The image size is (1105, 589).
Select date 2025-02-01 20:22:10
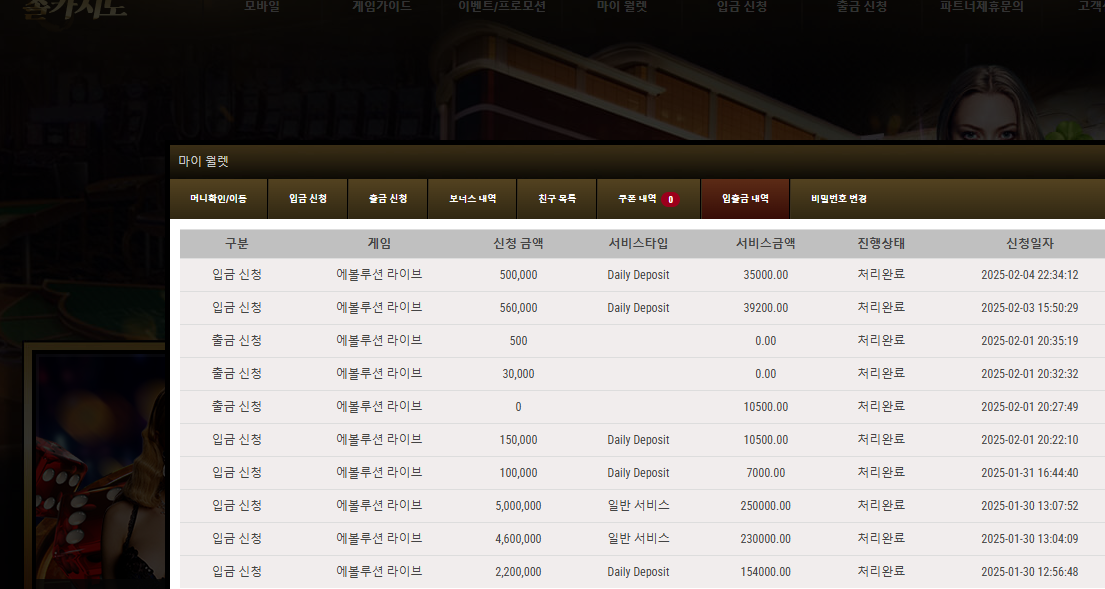1030,440
